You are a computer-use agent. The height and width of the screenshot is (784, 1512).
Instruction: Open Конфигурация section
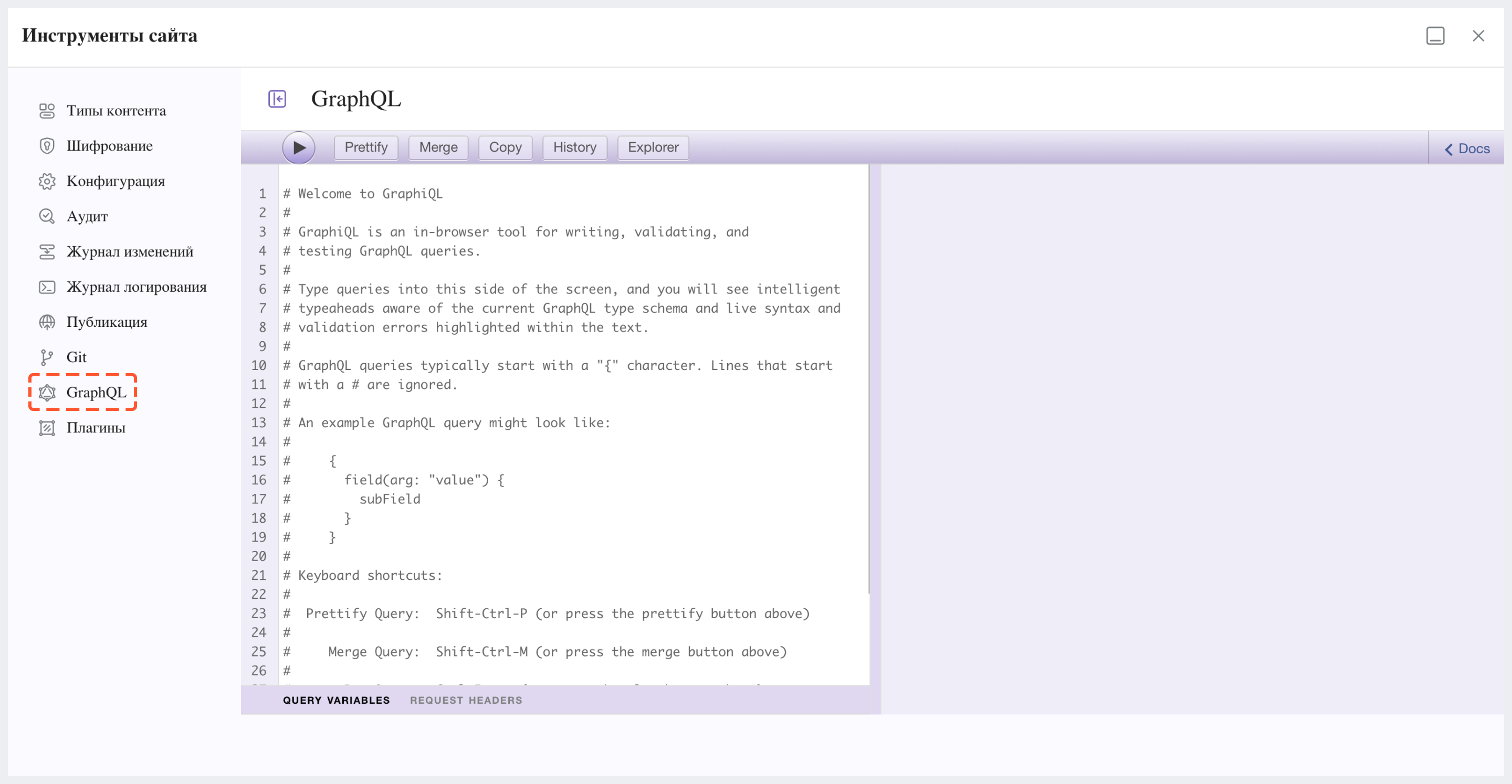pos(115,182)
